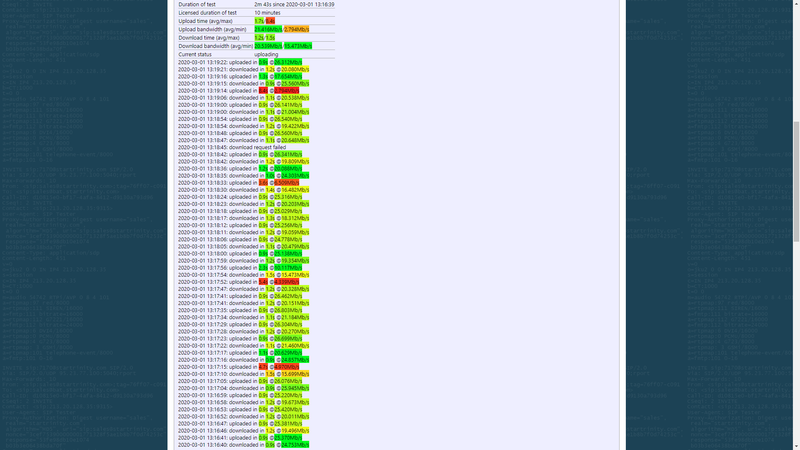The width and height of the screenshot is (800, 450).
Task: Click log entry '13:16:53: uploaded'
Action: [240, 410]
